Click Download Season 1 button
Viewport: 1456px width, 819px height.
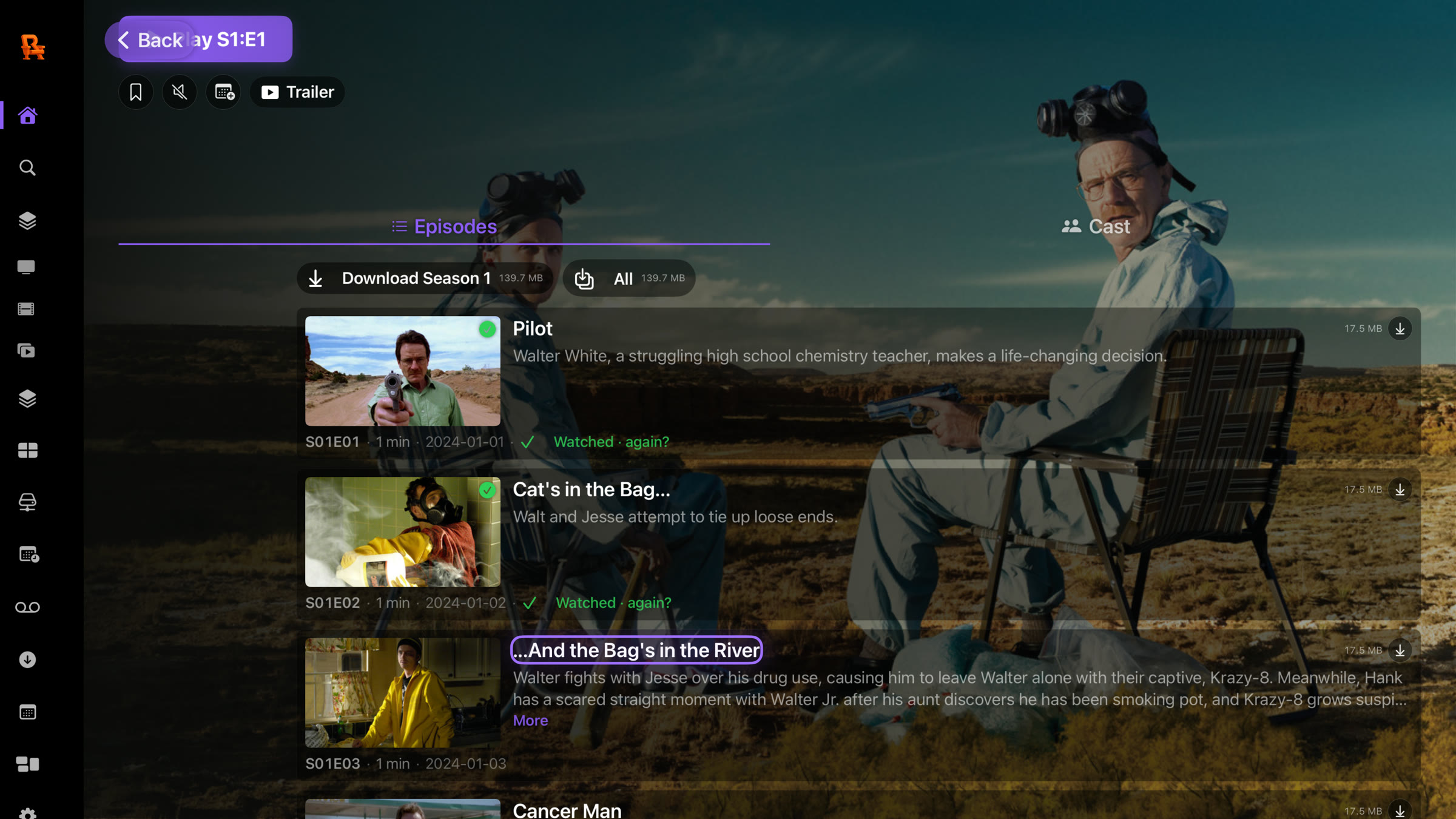tap(425, 278)
